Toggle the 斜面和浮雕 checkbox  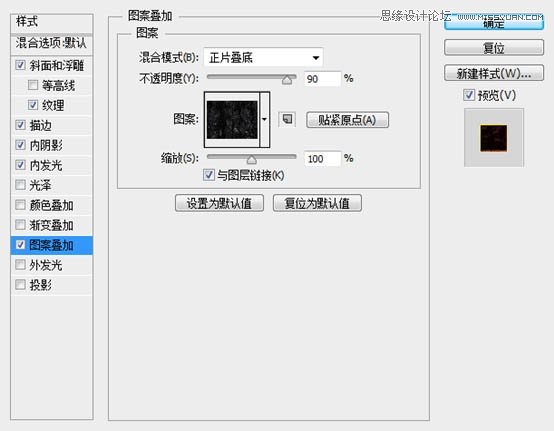point(20,65)
